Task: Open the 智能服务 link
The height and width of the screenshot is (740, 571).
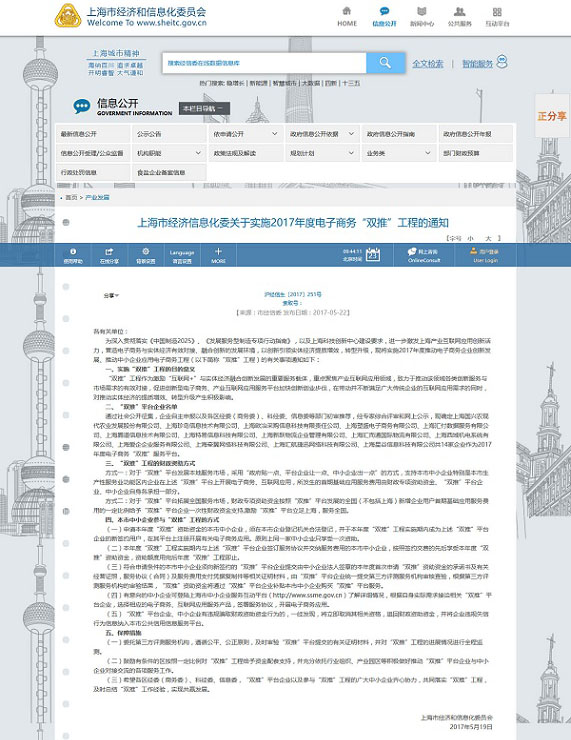Action: tap(477, 64)
